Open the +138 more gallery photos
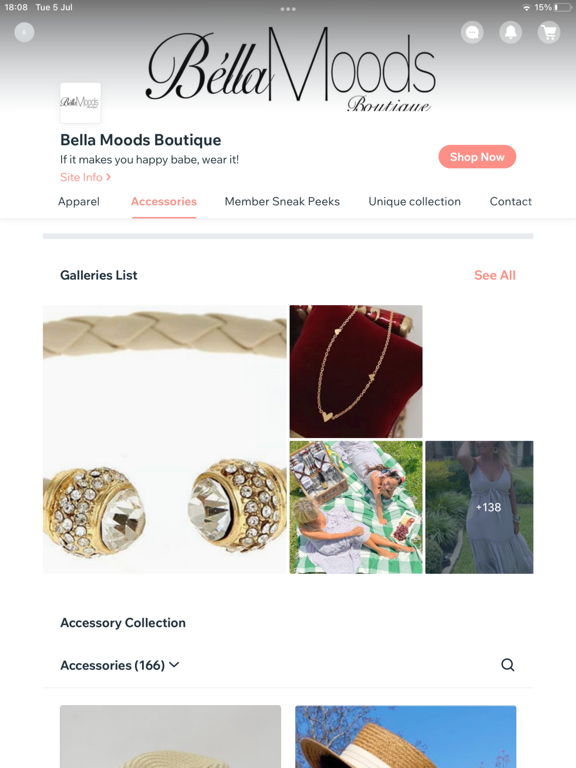 (x=479, y=507)
